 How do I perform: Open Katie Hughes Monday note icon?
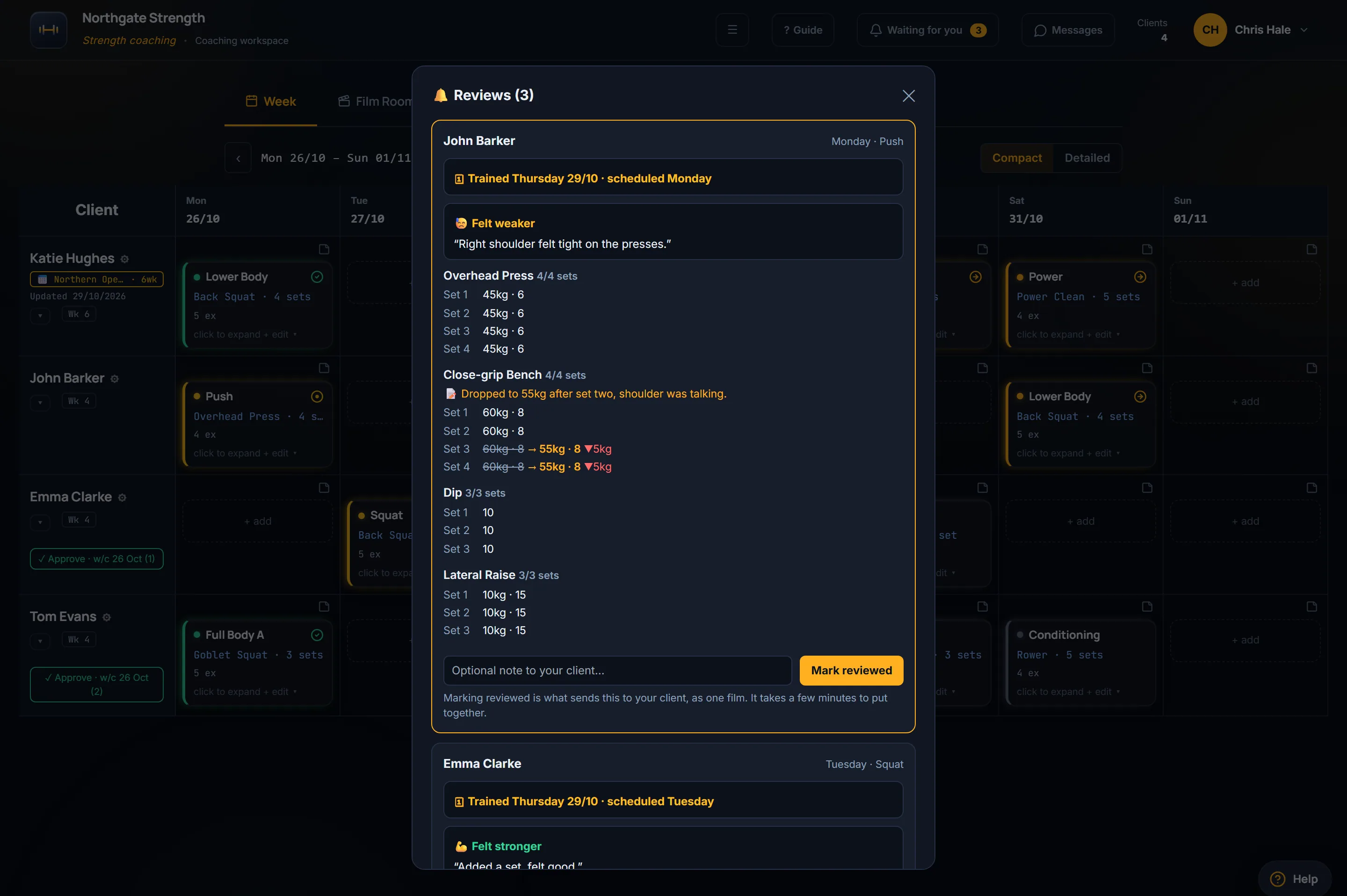click(324, 249)
